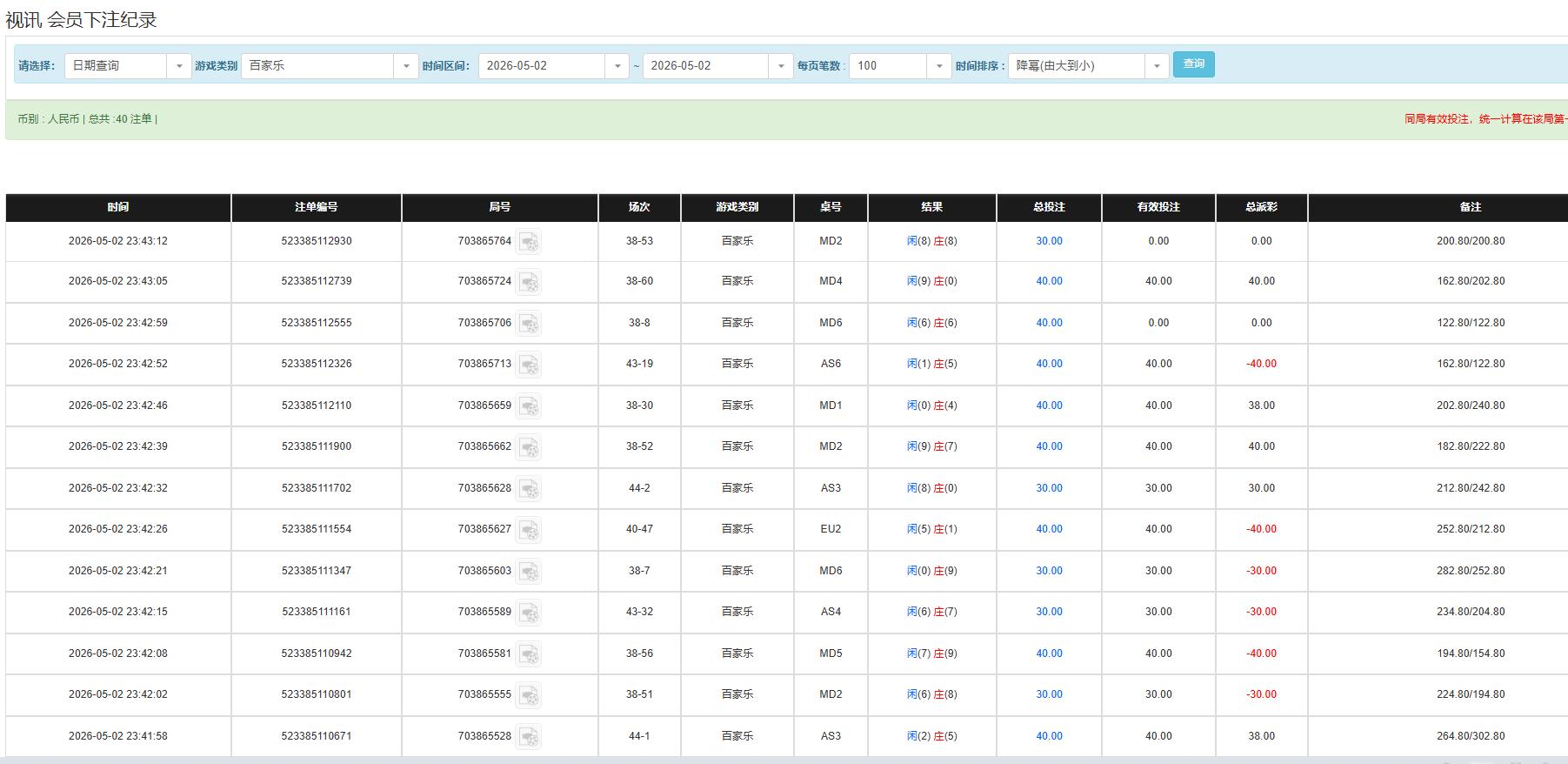Open video icon for round 703865764
1568x764 pixels.
(x=529, y=241)
